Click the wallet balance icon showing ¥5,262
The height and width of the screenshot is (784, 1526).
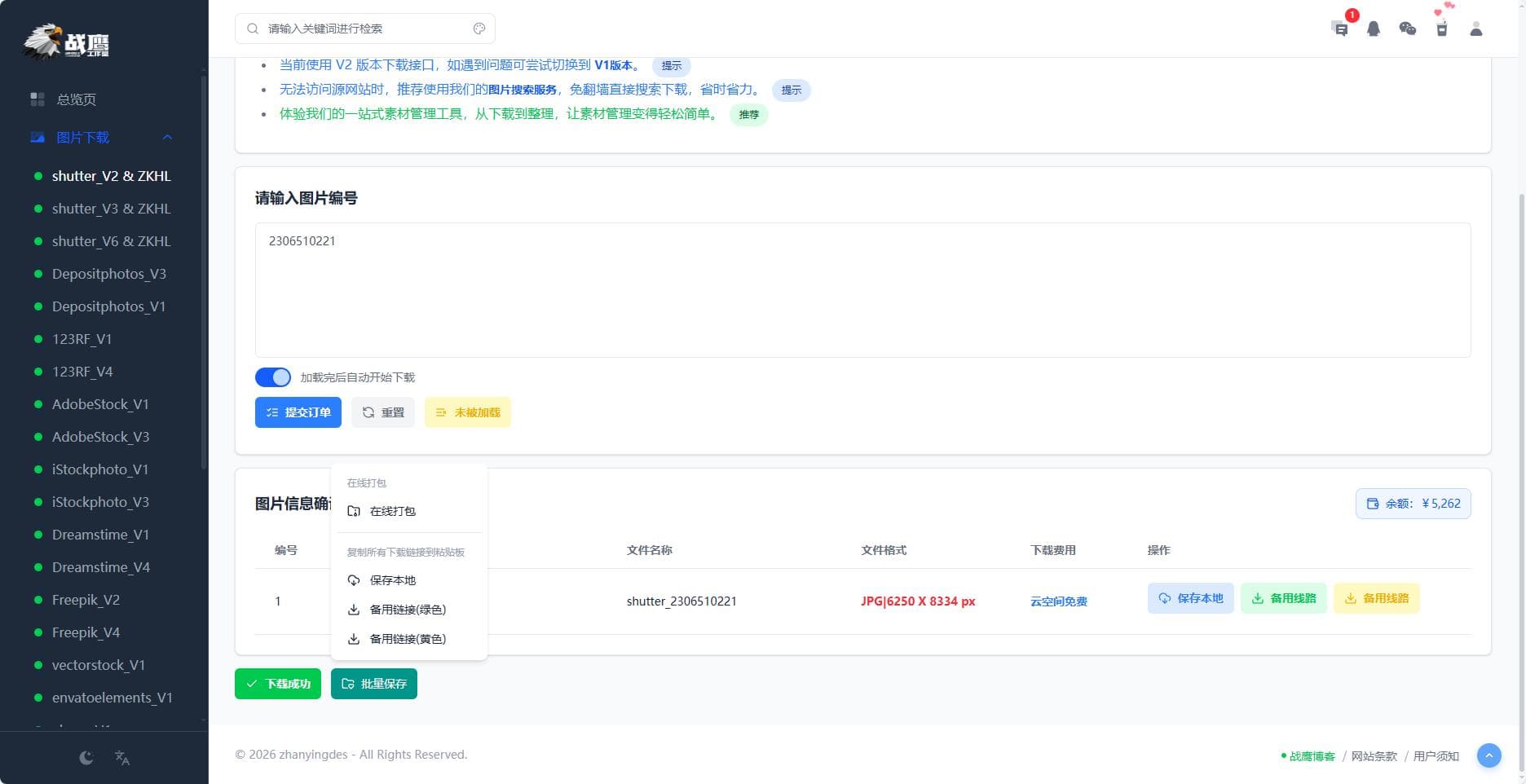(x=1372, y=504)
